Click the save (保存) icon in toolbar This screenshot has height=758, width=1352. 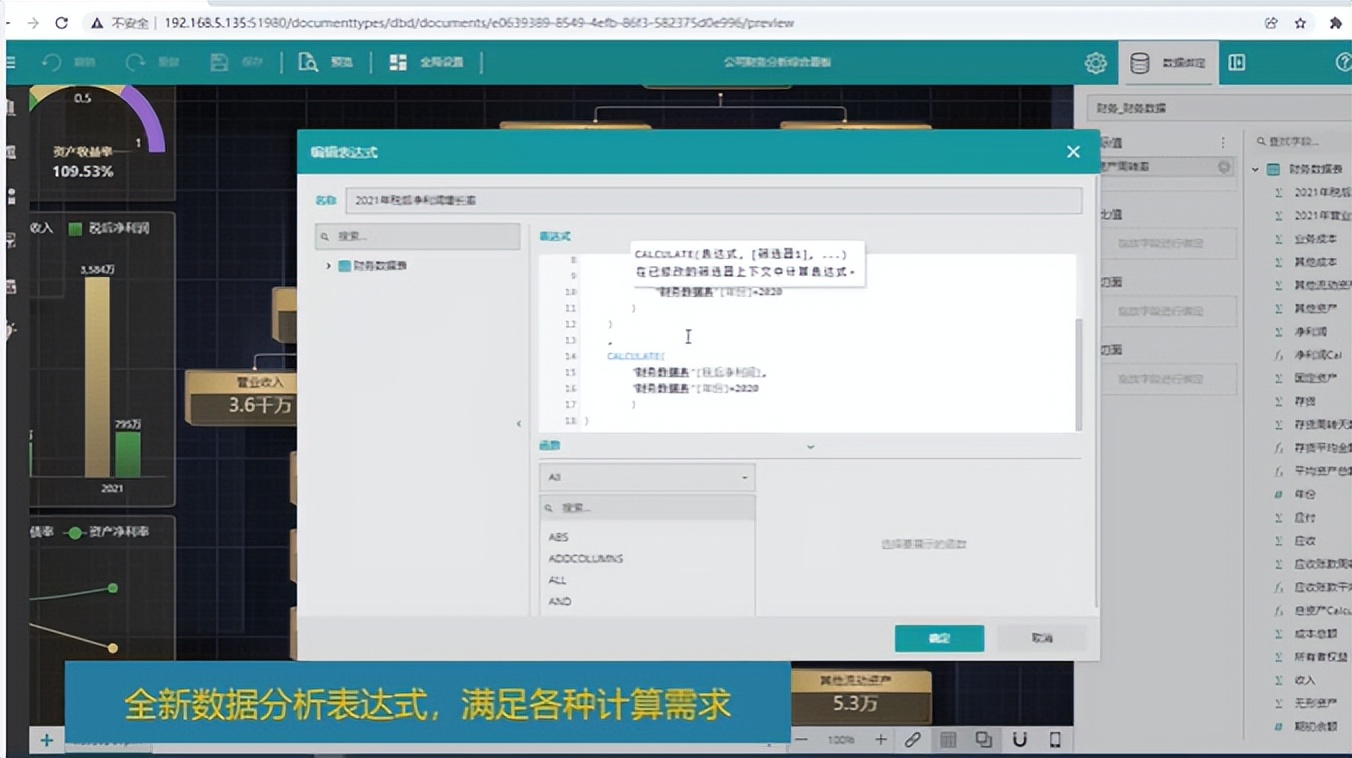[228, 62]
